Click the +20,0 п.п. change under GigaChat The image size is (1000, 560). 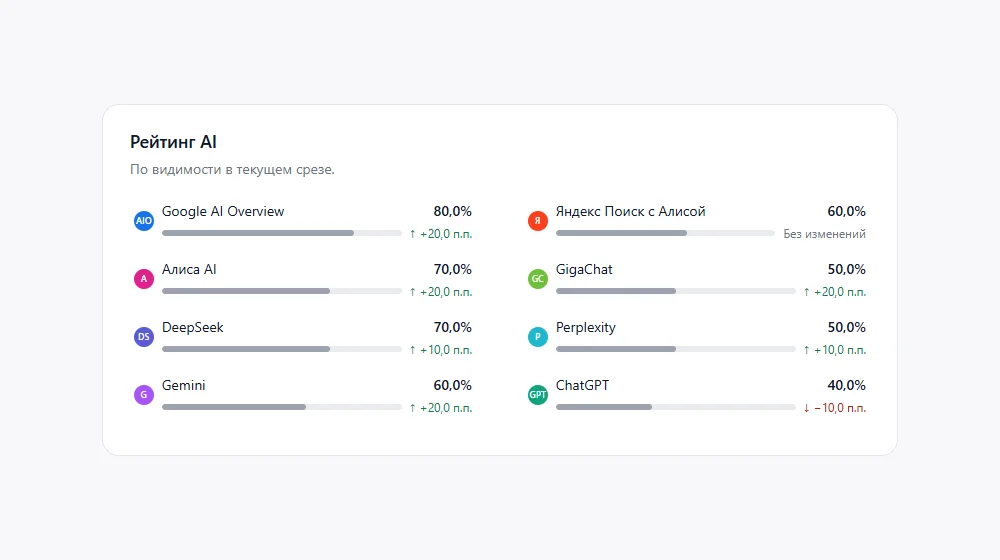[x=835, y=292]
